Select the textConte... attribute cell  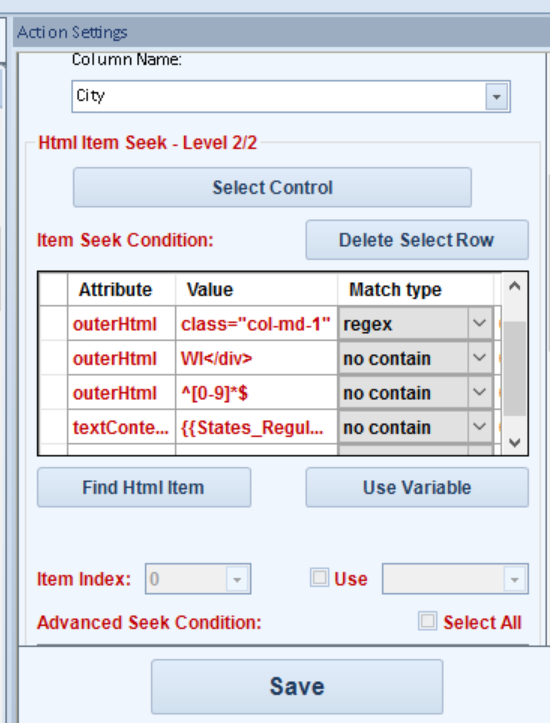click(121, 427)
